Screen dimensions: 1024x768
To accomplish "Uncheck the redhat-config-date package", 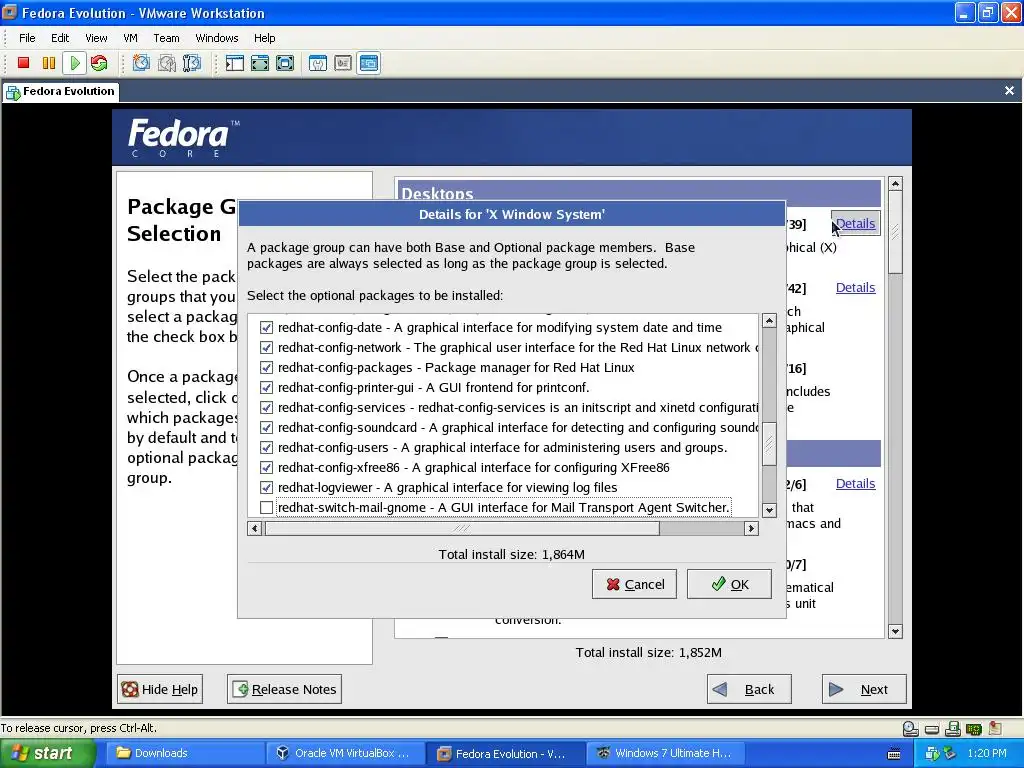I will pyautogui.click(x=266, y=327).
